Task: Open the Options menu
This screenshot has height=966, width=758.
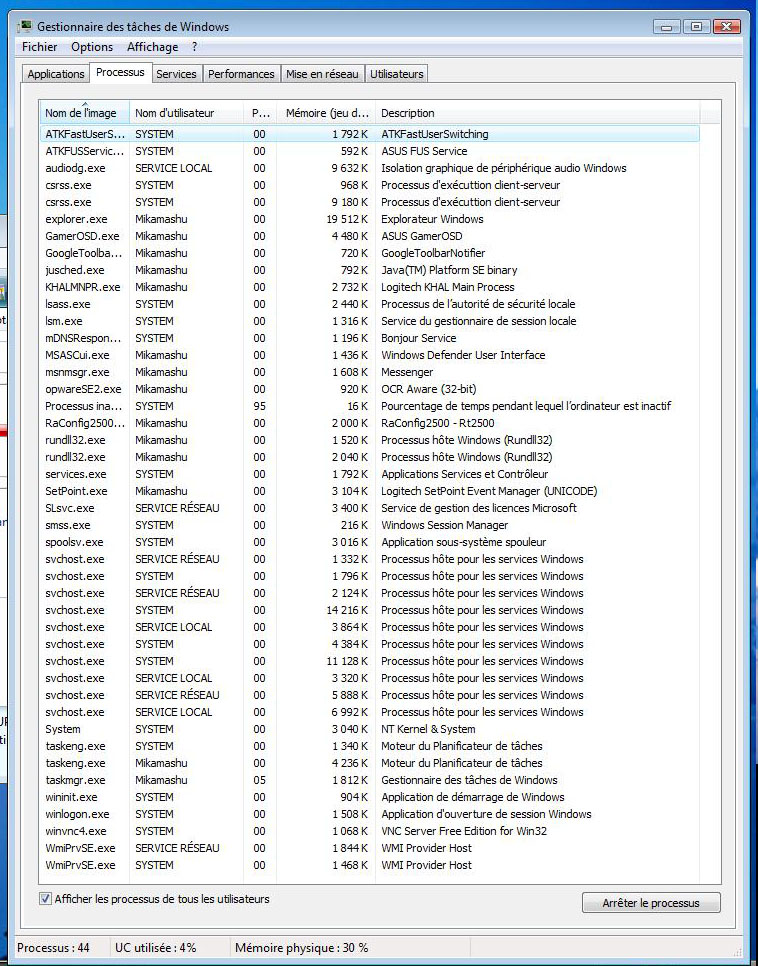Action: click(x=92, y=47)
